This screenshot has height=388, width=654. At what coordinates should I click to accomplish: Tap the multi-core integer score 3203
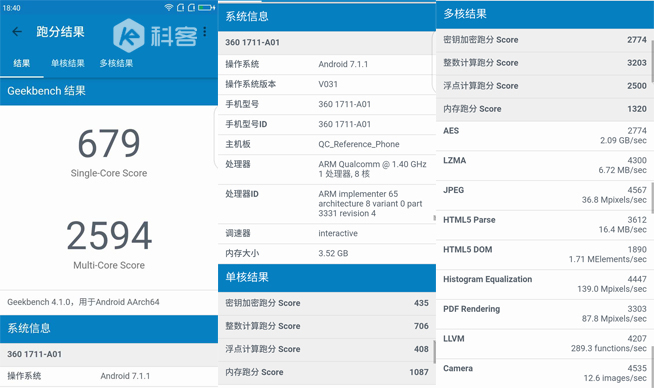pos(636,63)
